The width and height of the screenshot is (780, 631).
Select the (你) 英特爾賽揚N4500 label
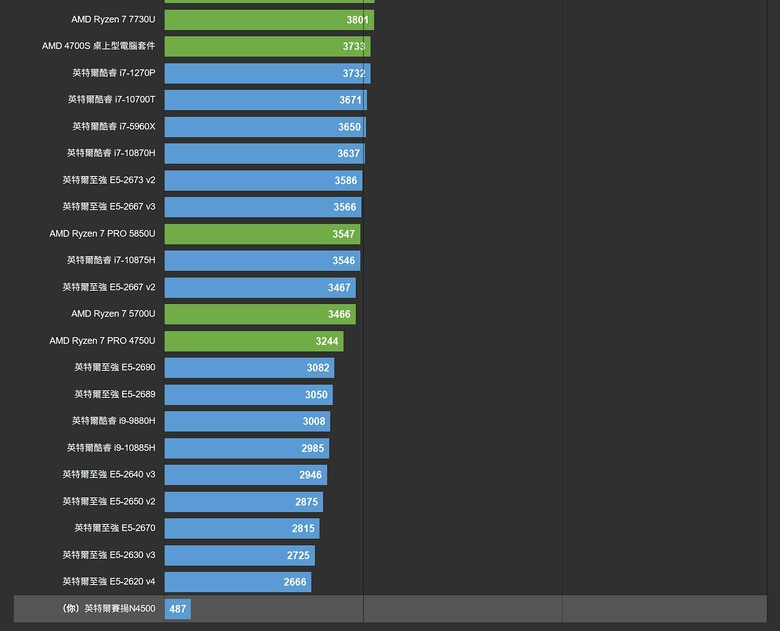coord(109,609)
